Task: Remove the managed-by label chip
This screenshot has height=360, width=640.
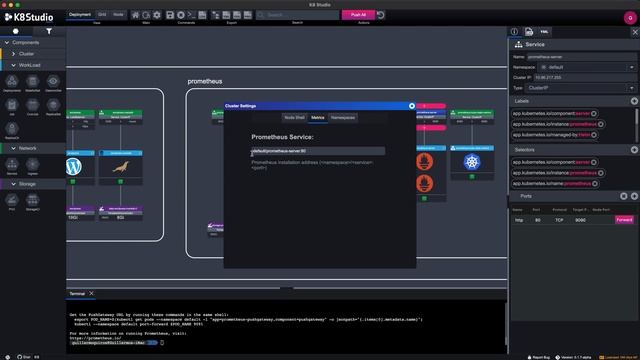Action: coord(594,135)
